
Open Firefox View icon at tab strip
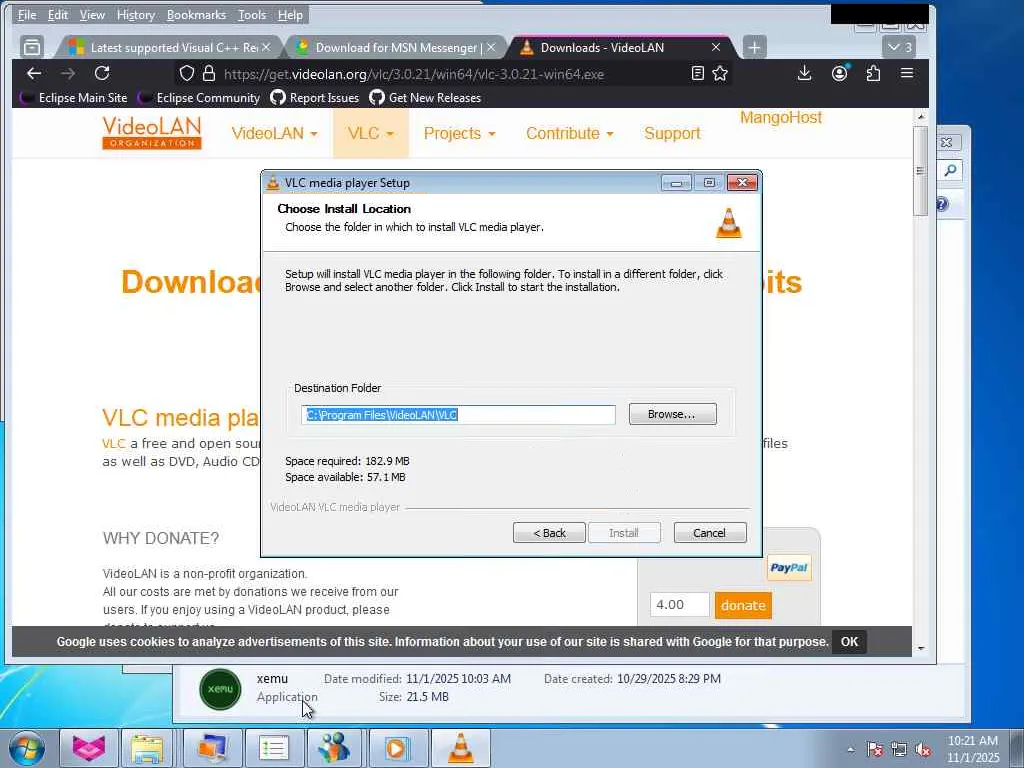[32, 47]
